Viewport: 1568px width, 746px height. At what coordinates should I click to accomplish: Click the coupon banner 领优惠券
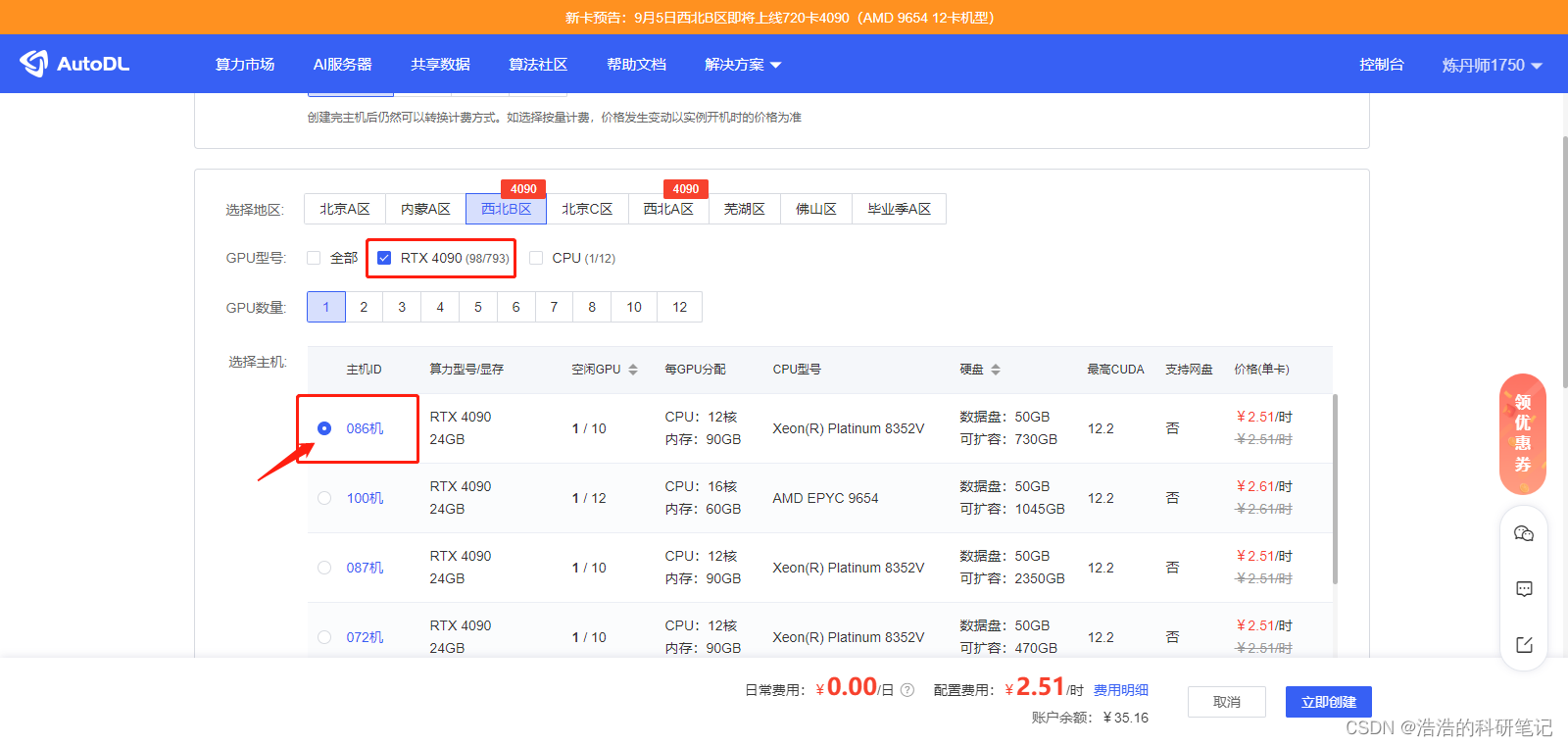pyautogui.click(x=1523, y=434)
